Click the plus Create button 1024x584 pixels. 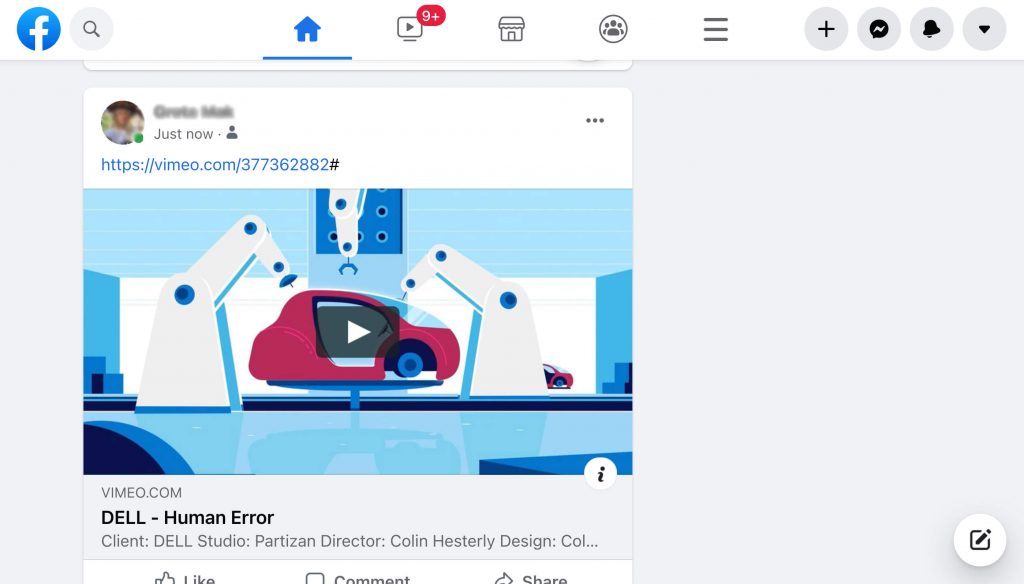826,29
